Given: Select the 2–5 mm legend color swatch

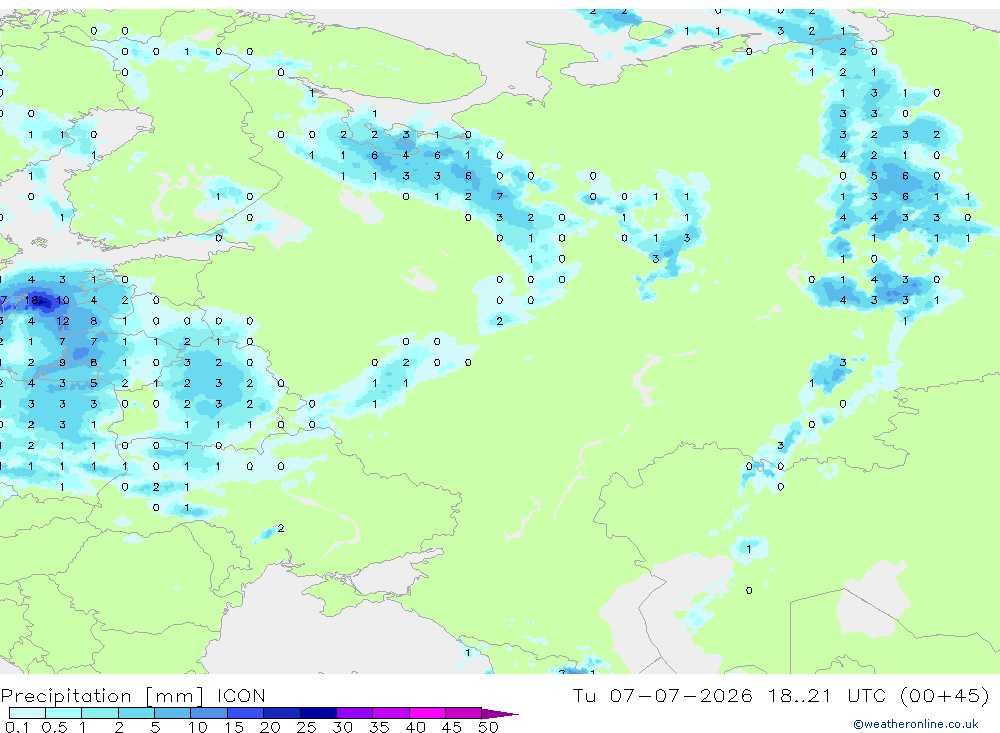Looking at the screenshot, I should pos(136,713).
